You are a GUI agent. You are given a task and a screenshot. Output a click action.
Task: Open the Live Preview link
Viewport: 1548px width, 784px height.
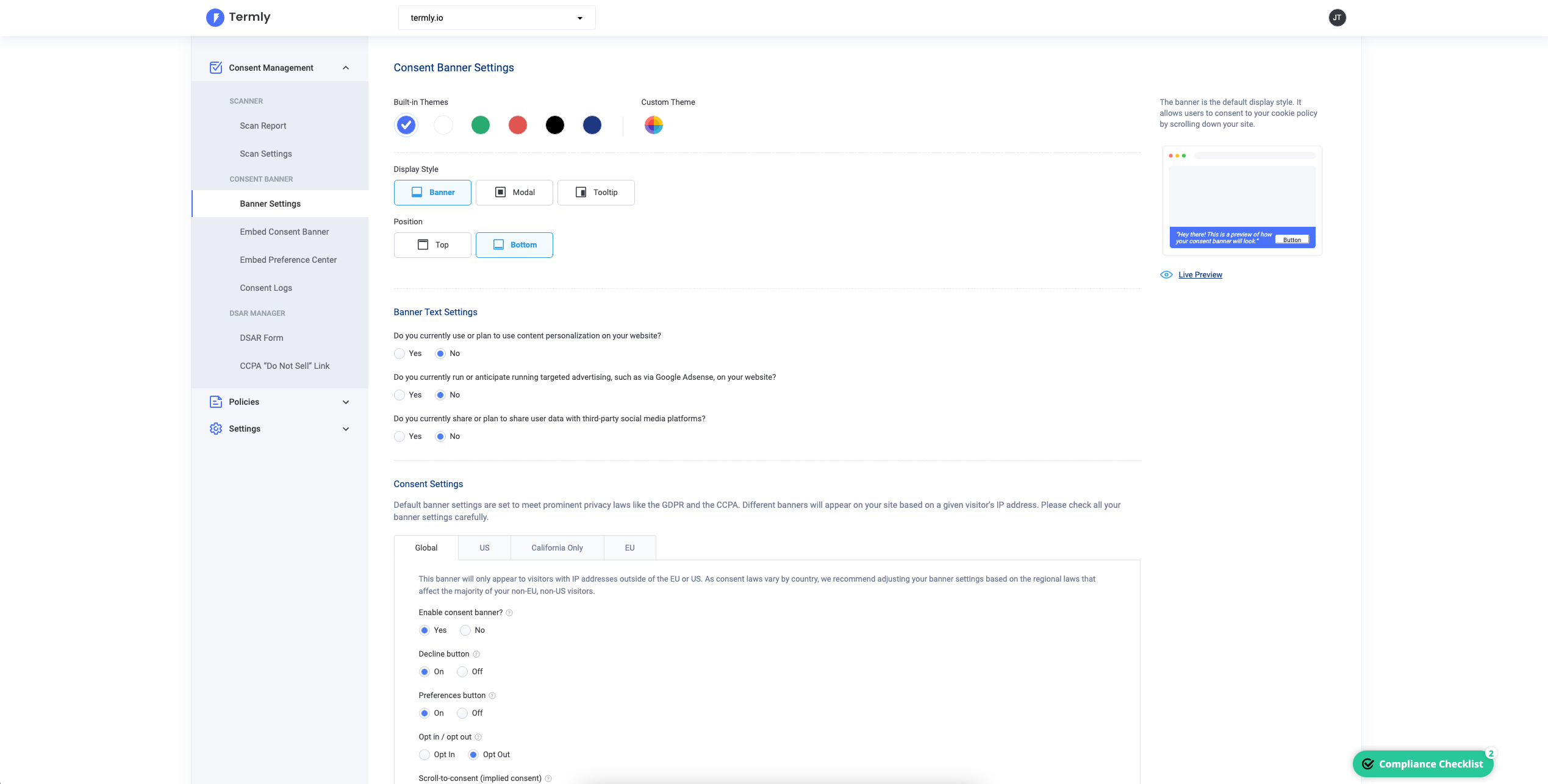(1200, 275)
